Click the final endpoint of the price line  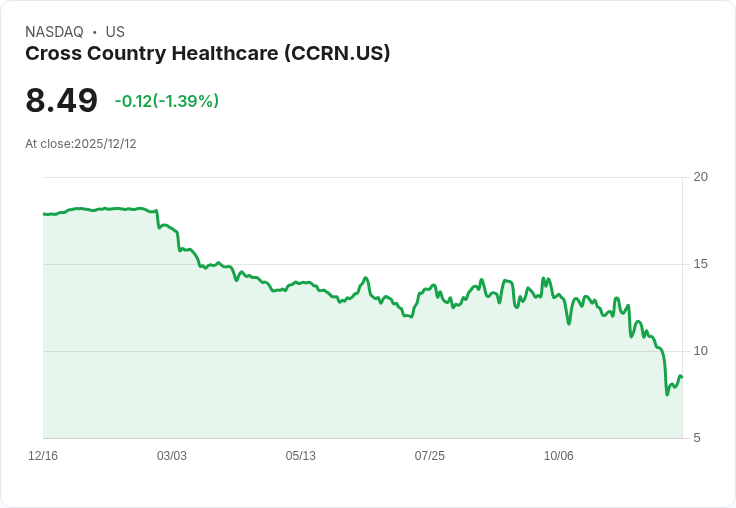click(x=682, y=377)
